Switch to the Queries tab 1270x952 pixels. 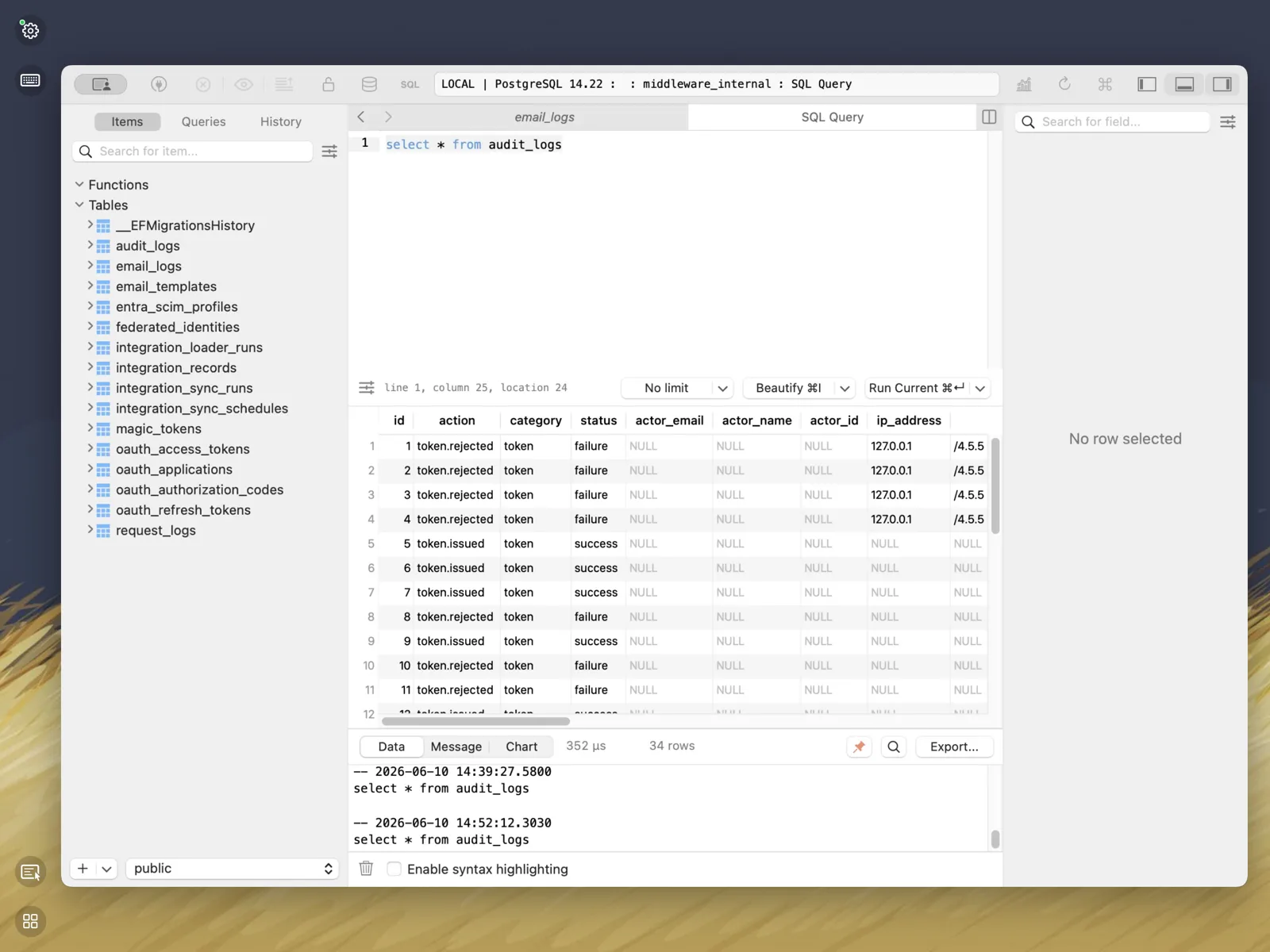click(203, 121)
